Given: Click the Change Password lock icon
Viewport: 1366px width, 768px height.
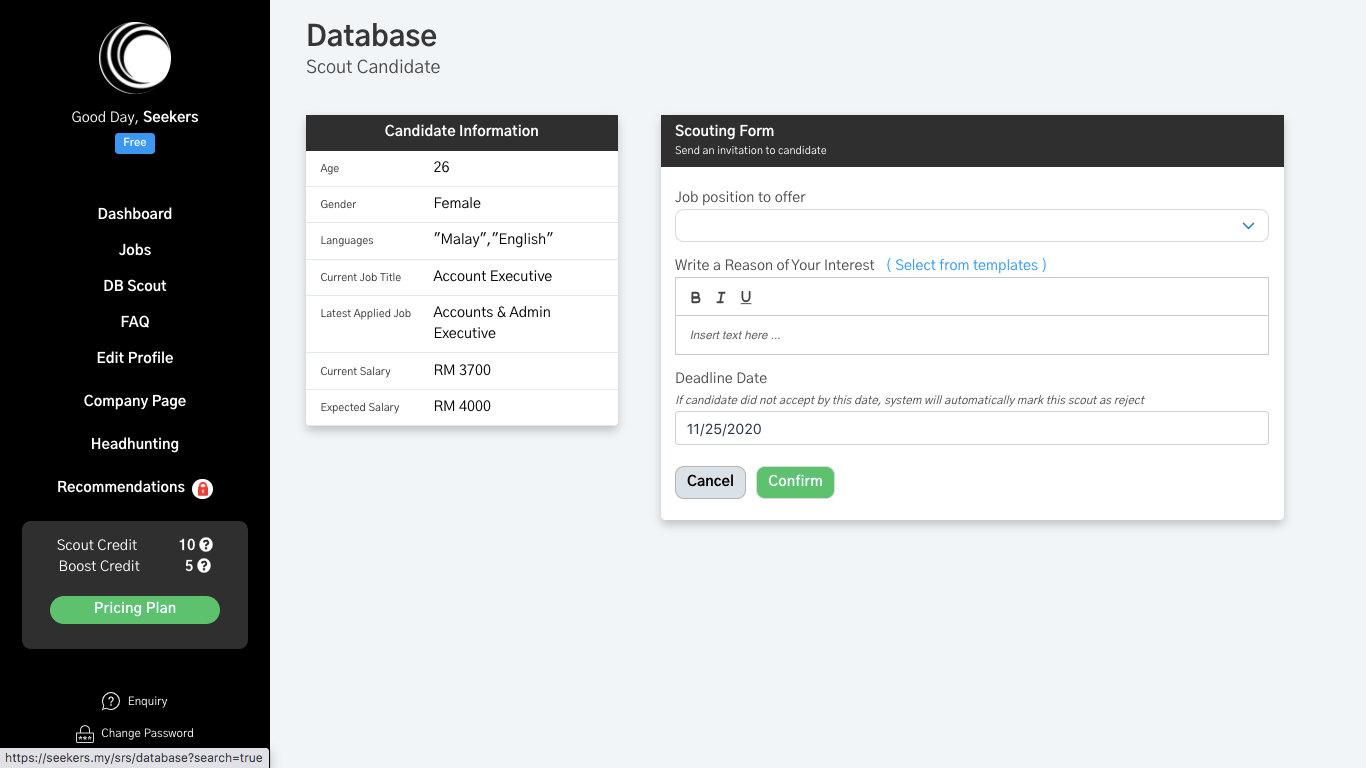Looking at the screenshot, I should click(85, 734).
